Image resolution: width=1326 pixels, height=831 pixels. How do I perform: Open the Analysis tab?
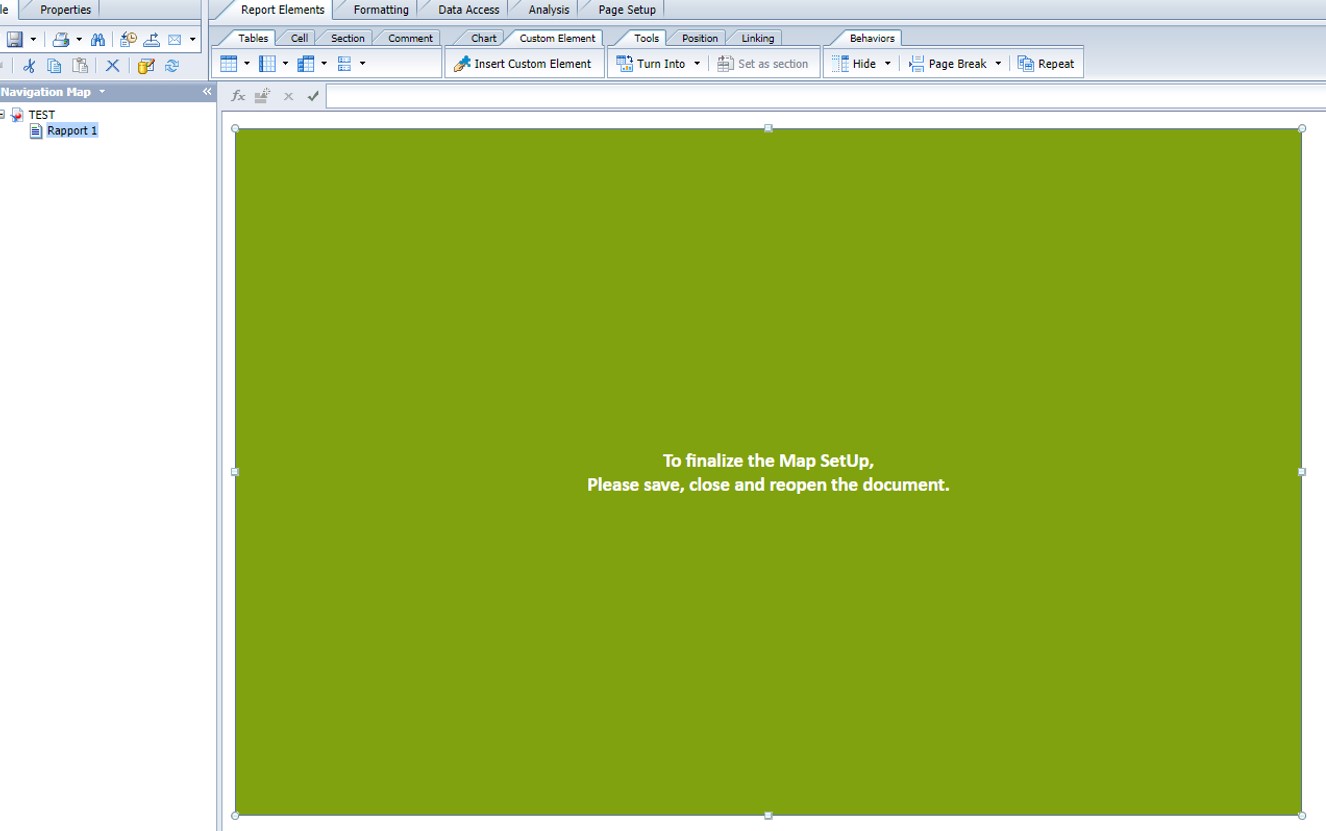[548, 10]
